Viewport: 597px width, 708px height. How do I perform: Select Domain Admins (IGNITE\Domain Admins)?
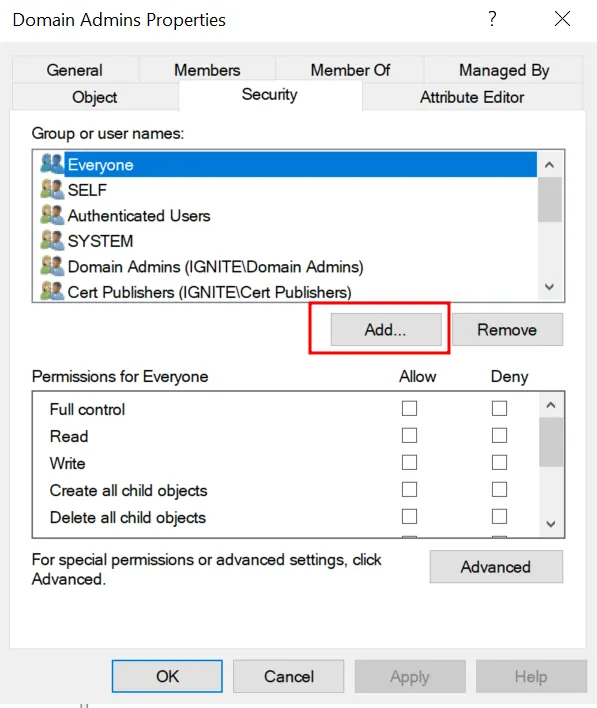point(288,266)
